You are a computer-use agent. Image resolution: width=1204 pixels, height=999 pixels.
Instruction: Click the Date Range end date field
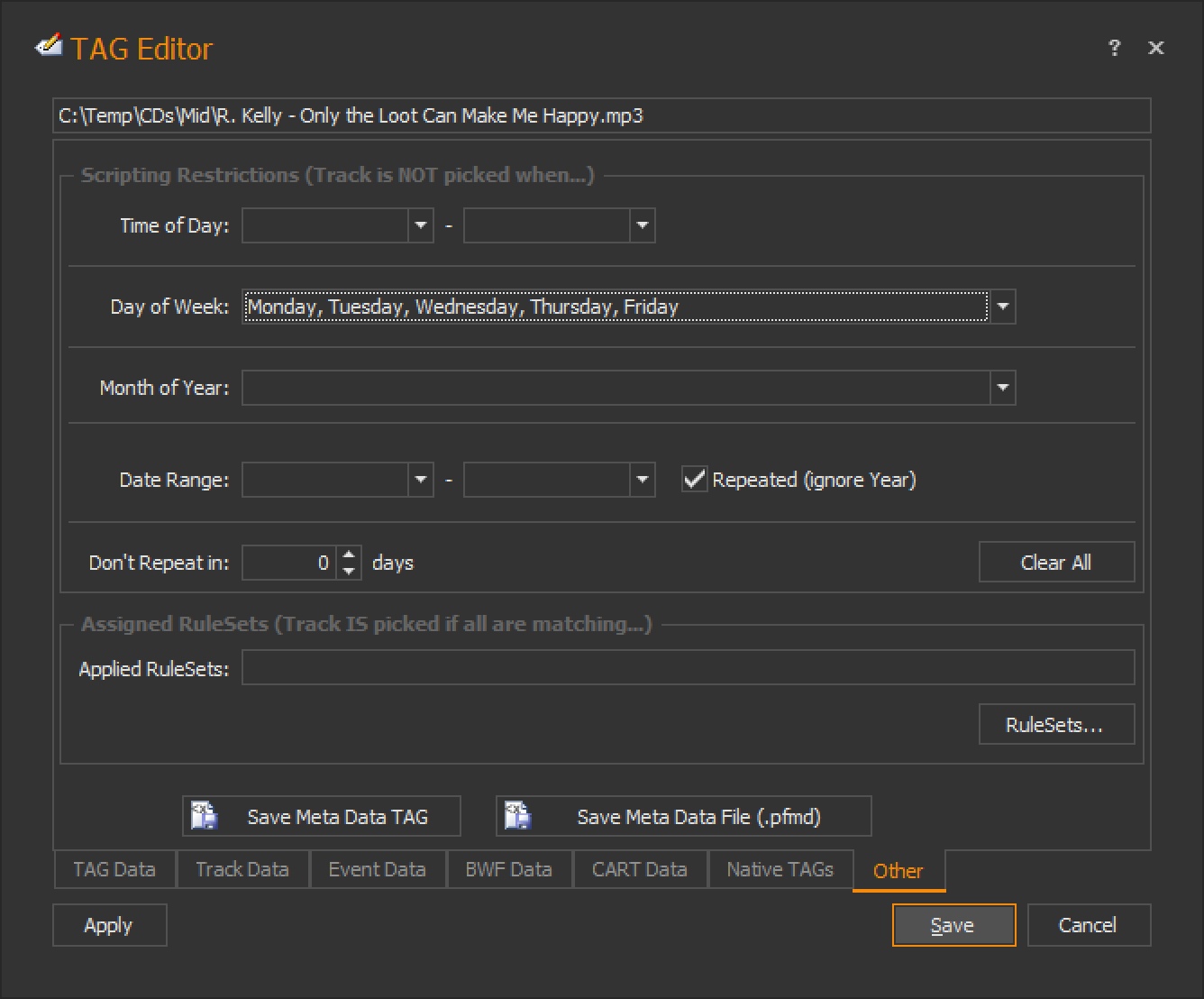[x=547, y=480]
